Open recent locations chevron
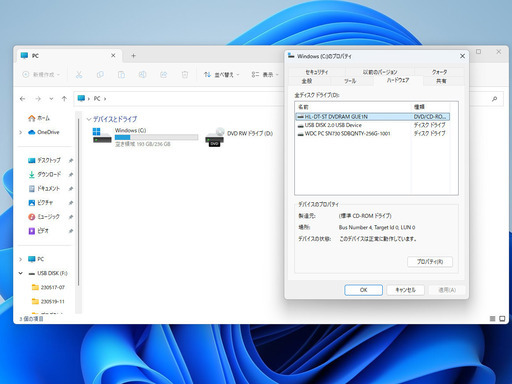Viewport: 512px width, 384px height. [x=51, y=99]
